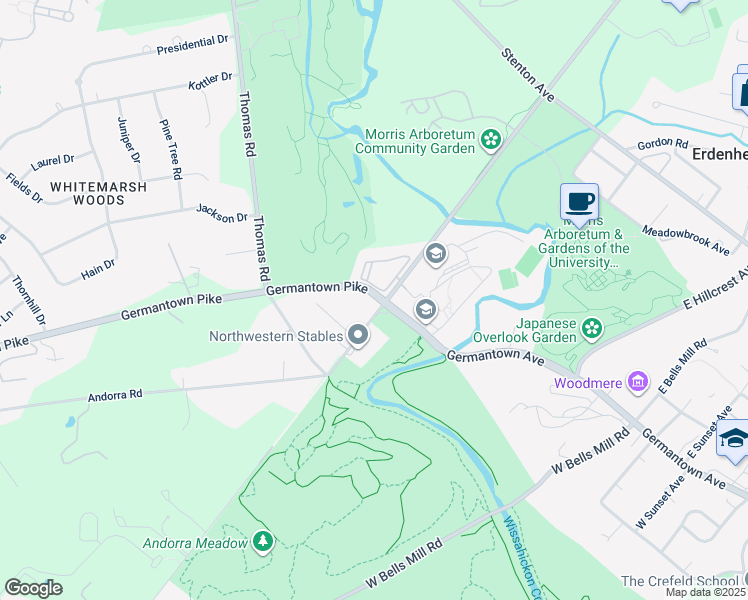Click the Woodmere label text
This screenshot has width=748, height=600.
[x=588, y=383]
